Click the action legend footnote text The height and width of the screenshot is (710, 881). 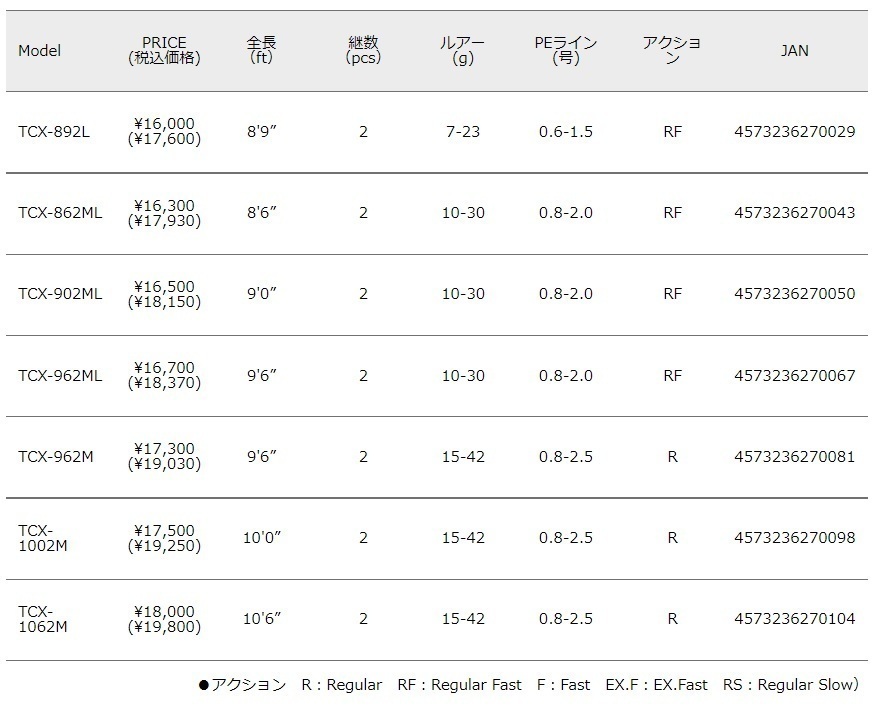point(529,685)
